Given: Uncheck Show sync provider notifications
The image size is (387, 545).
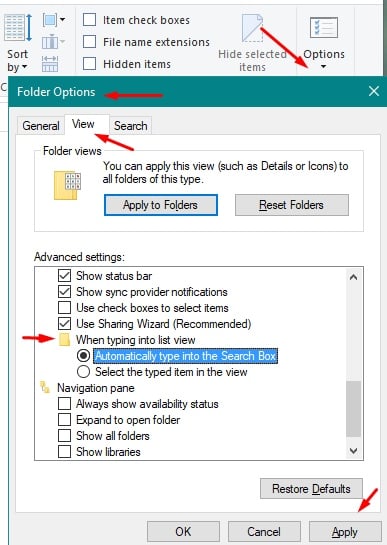Looking at the screenshot, I should click(64, 292).
